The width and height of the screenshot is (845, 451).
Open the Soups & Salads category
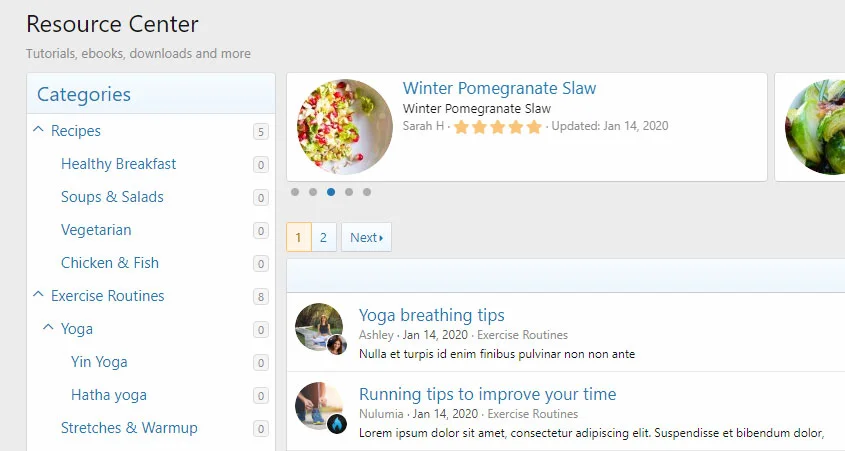(112, 197)
